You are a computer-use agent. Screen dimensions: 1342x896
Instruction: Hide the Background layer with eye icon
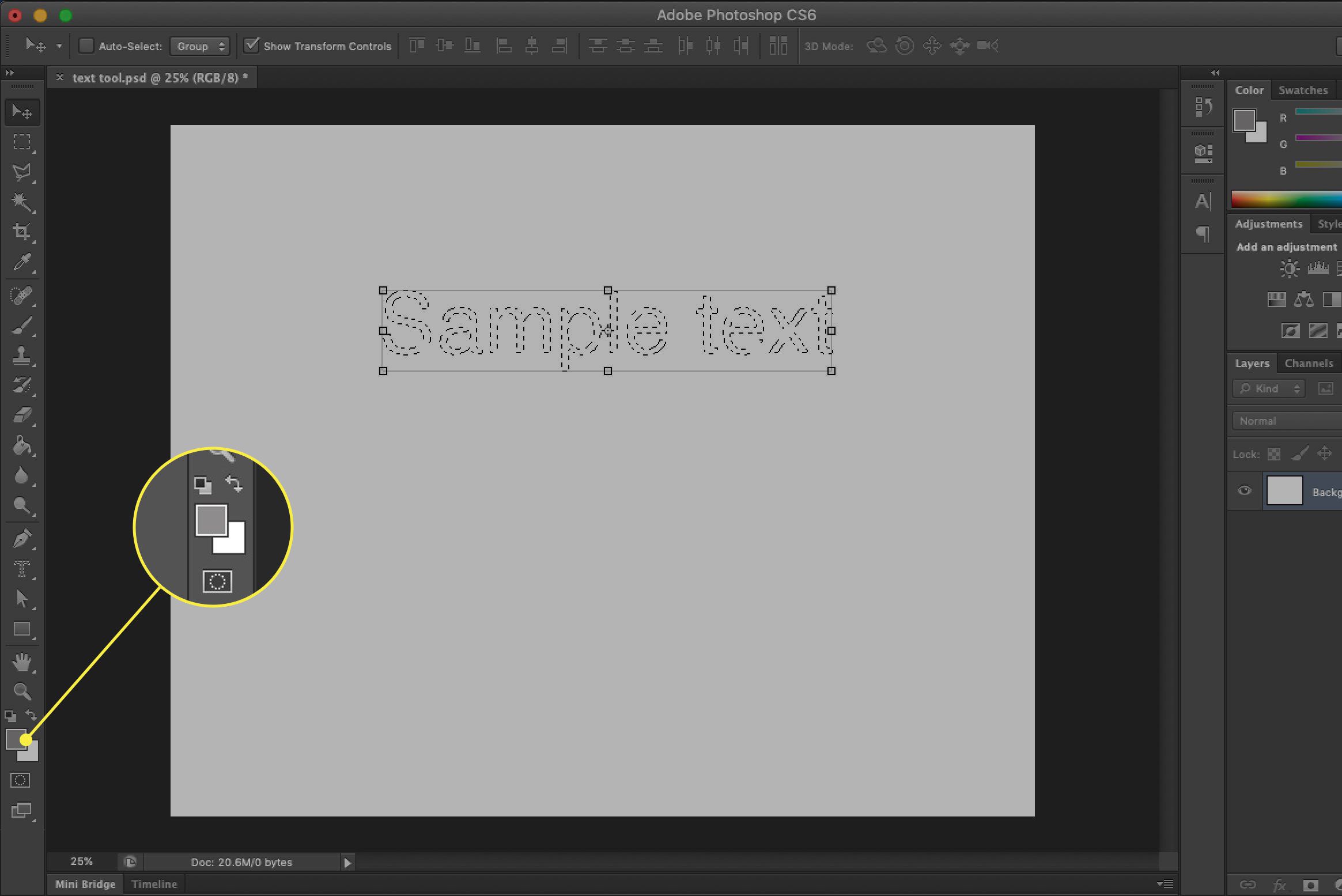1245,490
